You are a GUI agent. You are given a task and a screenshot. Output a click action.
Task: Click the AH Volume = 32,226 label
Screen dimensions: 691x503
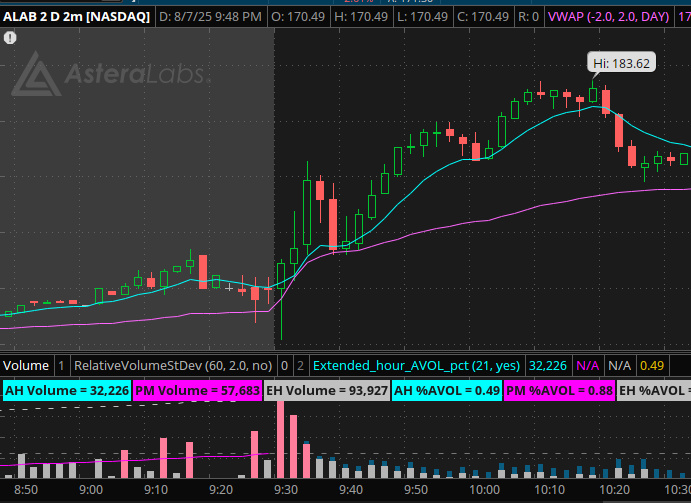tap(67, 391)
